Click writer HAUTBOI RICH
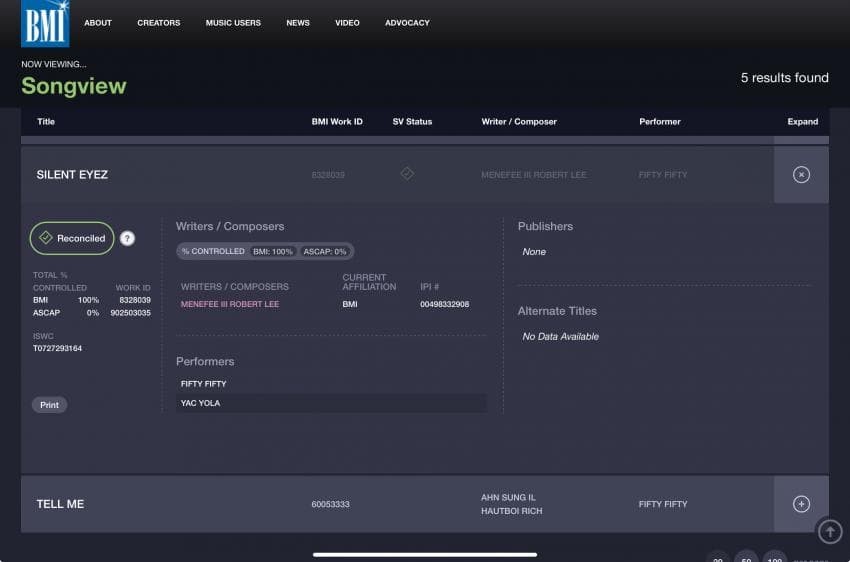This screenshot has width=850, height=562. [x=512, y=511]
